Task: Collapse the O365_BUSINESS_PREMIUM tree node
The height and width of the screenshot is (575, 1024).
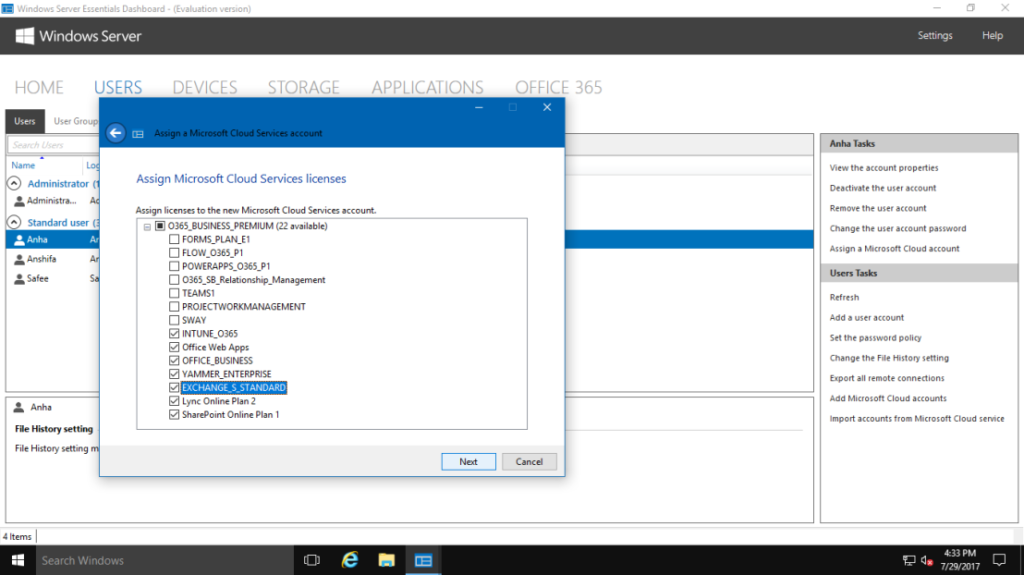Action: [147, 227]
